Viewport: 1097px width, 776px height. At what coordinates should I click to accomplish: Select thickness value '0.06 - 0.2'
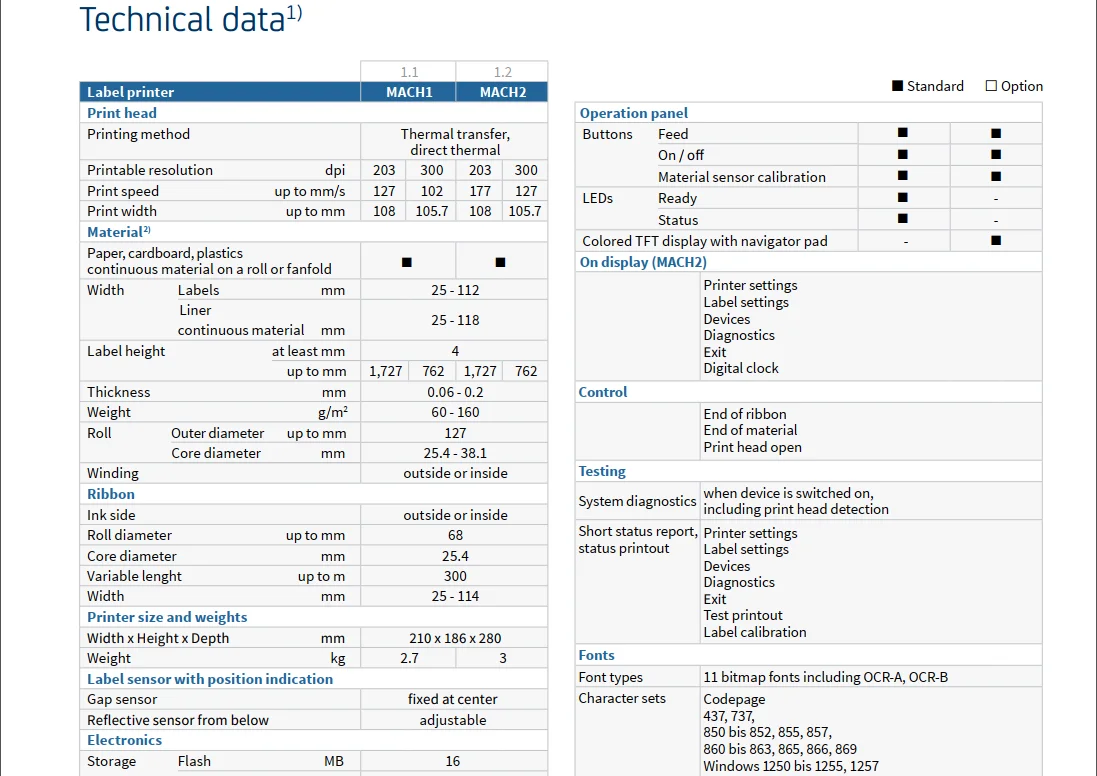[x=455, y=392]
